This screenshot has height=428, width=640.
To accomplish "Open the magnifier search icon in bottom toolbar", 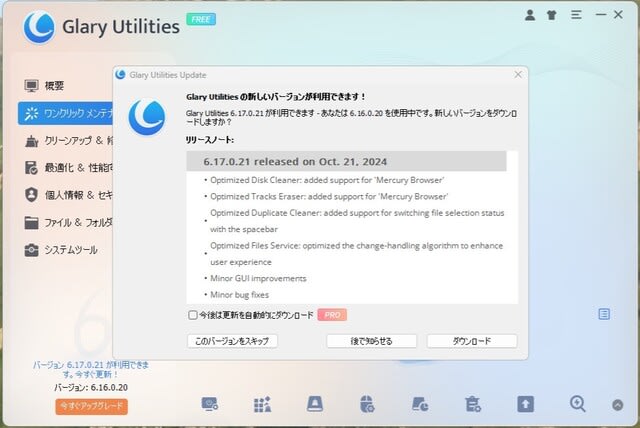I will click(x=578, y=404).
